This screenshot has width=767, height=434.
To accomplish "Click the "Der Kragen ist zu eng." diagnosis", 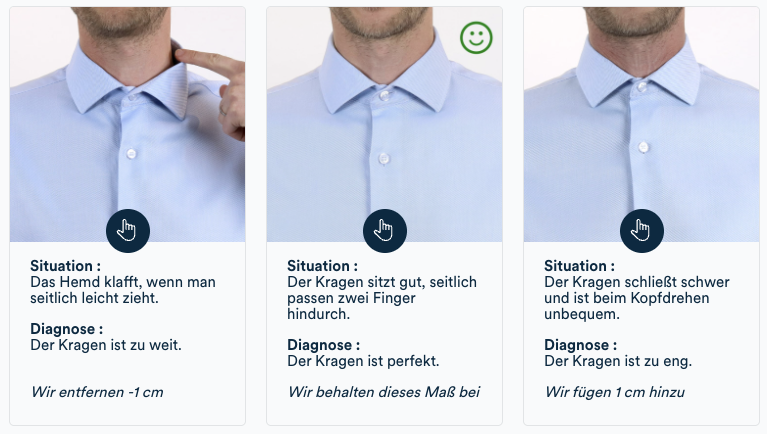I will [618, 361].
